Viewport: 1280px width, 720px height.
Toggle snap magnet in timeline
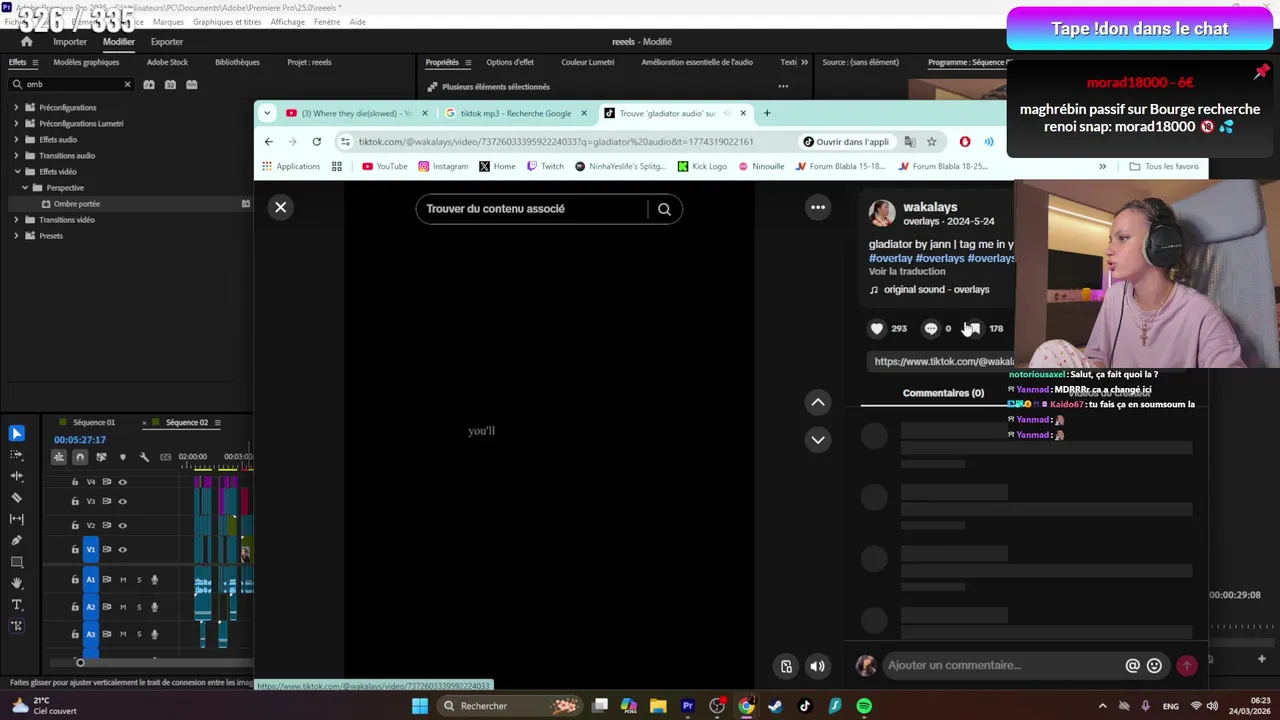coord(80,457)
